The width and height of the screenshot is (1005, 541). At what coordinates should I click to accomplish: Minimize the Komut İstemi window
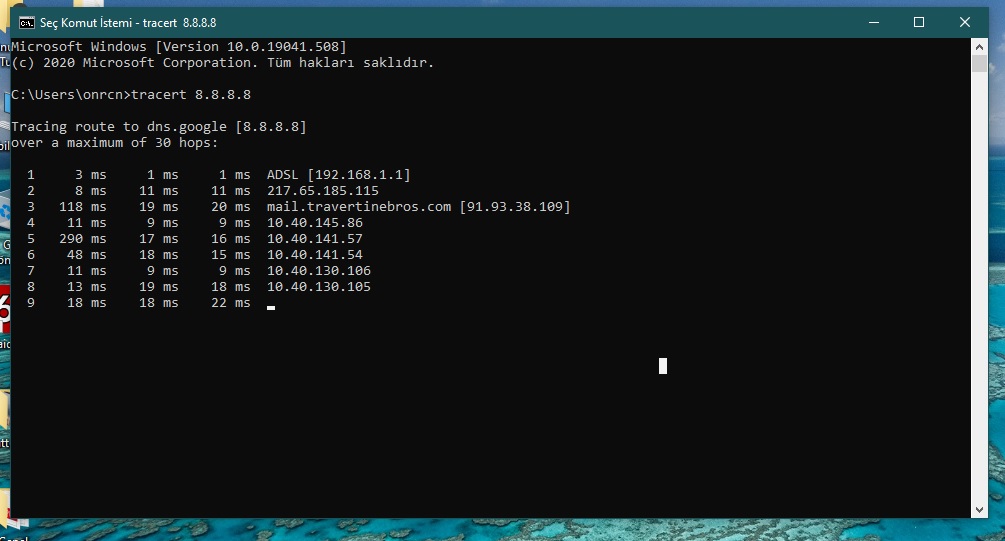point(874,22)
